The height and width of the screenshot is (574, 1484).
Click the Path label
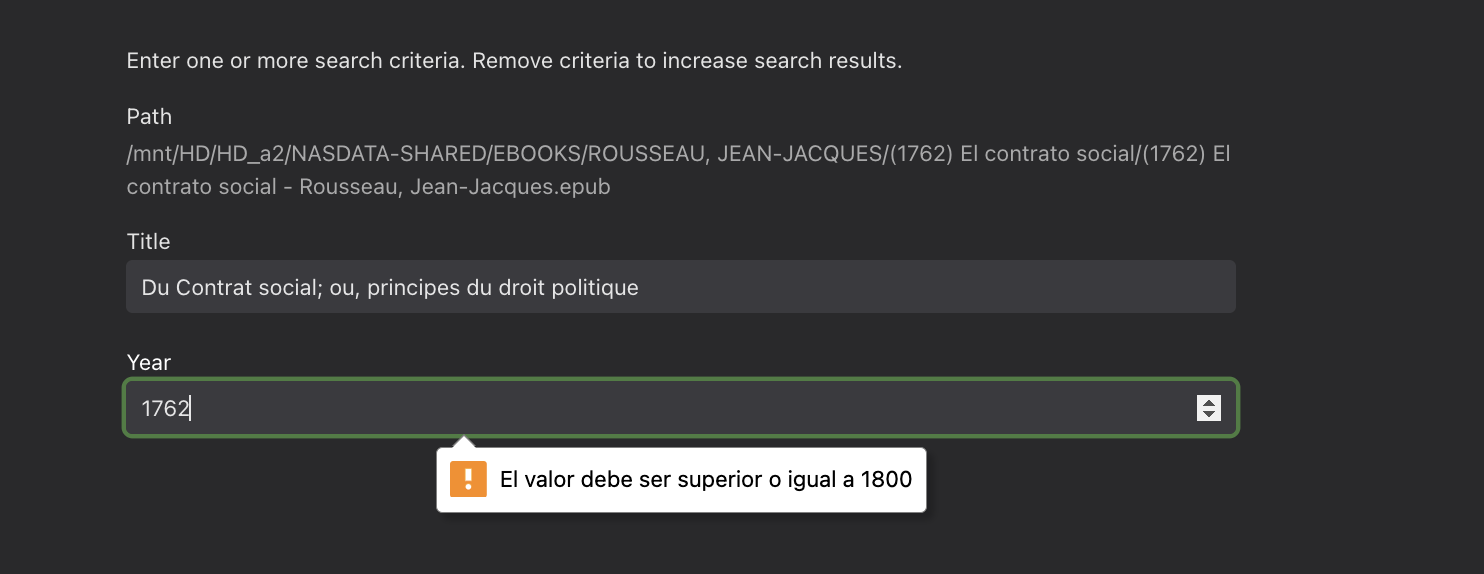[x=149, y=117]
